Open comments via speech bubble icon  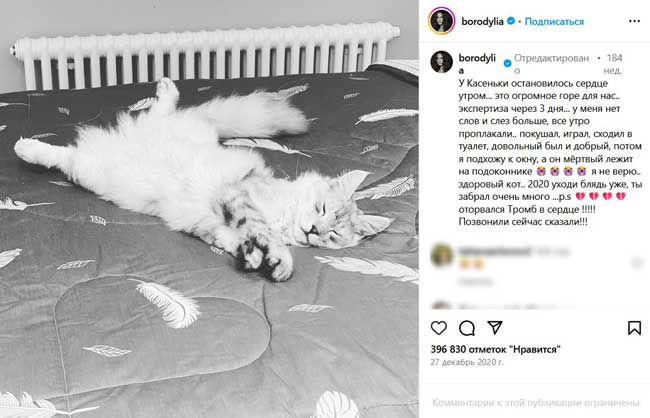pos(467,328)
